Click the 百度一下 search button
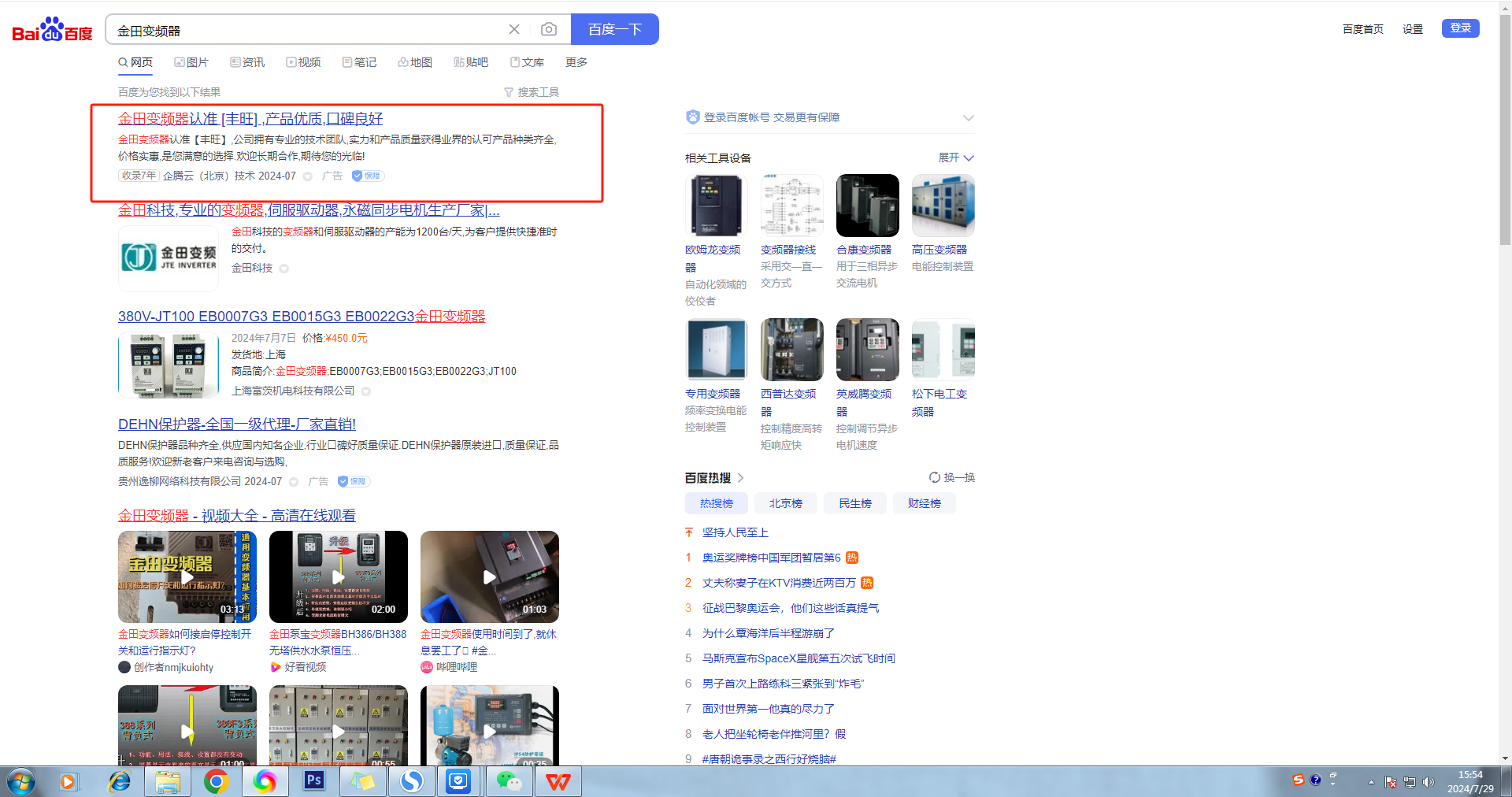 pos(615,29)
